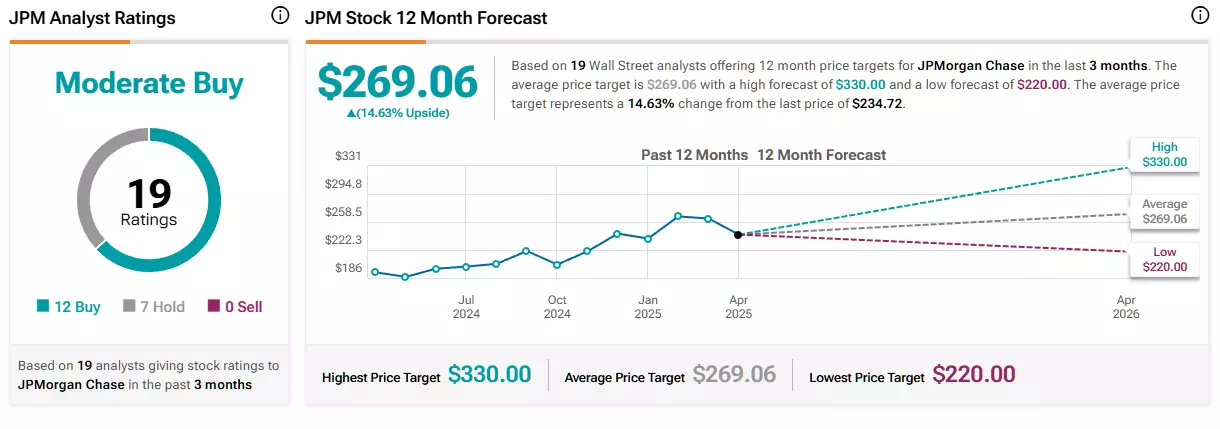Image resolution: width=1220 pixels, height=429 pixels.
Task: Click the Highest Price Target $330.00 value
Action: [489, 375]
